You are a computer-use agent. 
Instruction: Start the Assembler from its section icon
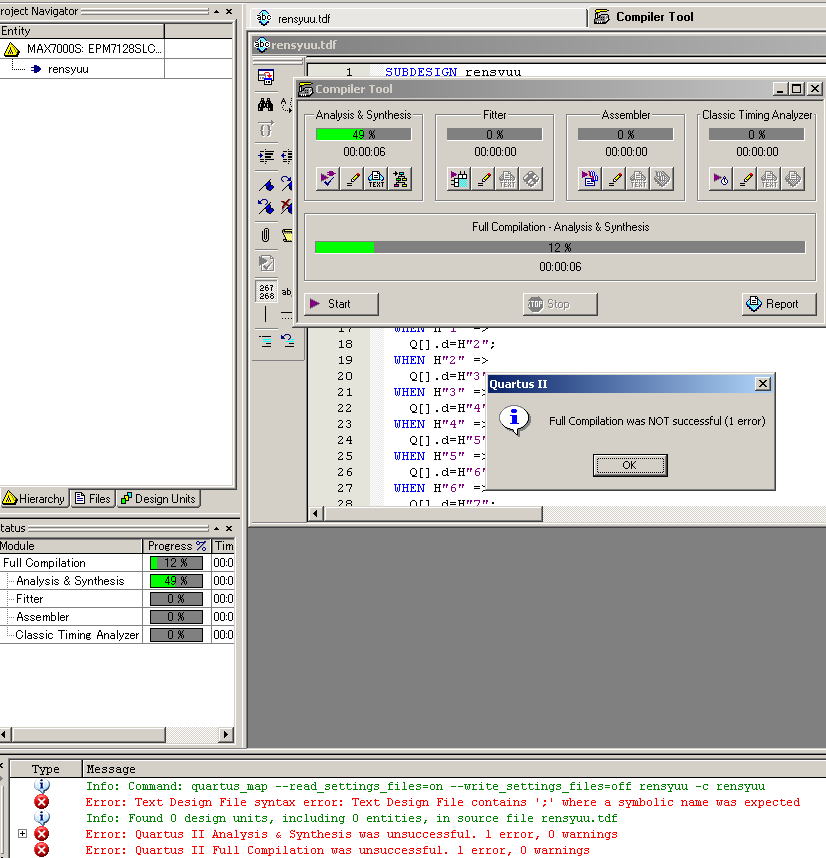[x=590, y=179]
